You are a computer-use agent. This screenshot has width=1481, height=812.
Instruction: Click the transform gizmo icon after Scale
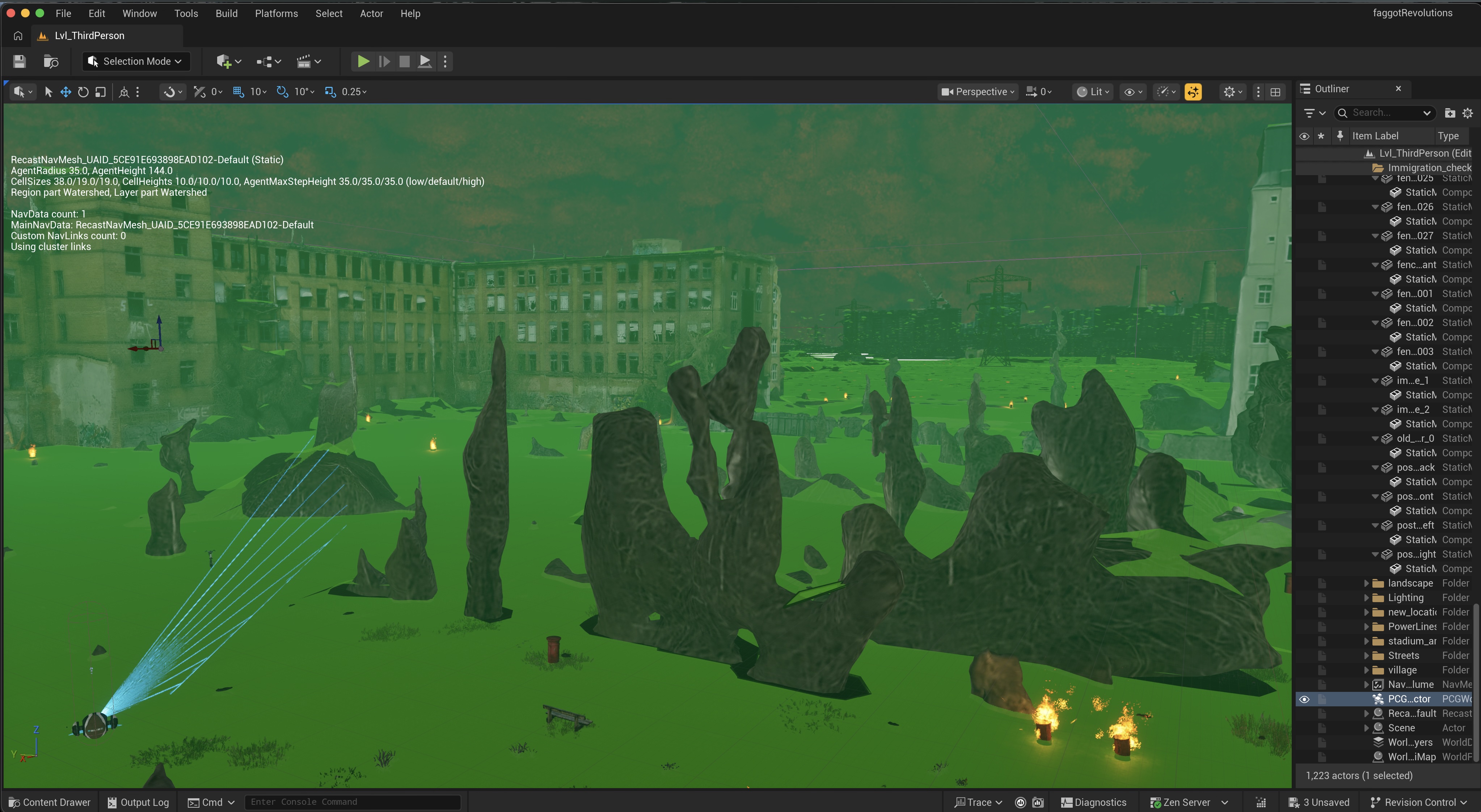click(x=124, y=92)
